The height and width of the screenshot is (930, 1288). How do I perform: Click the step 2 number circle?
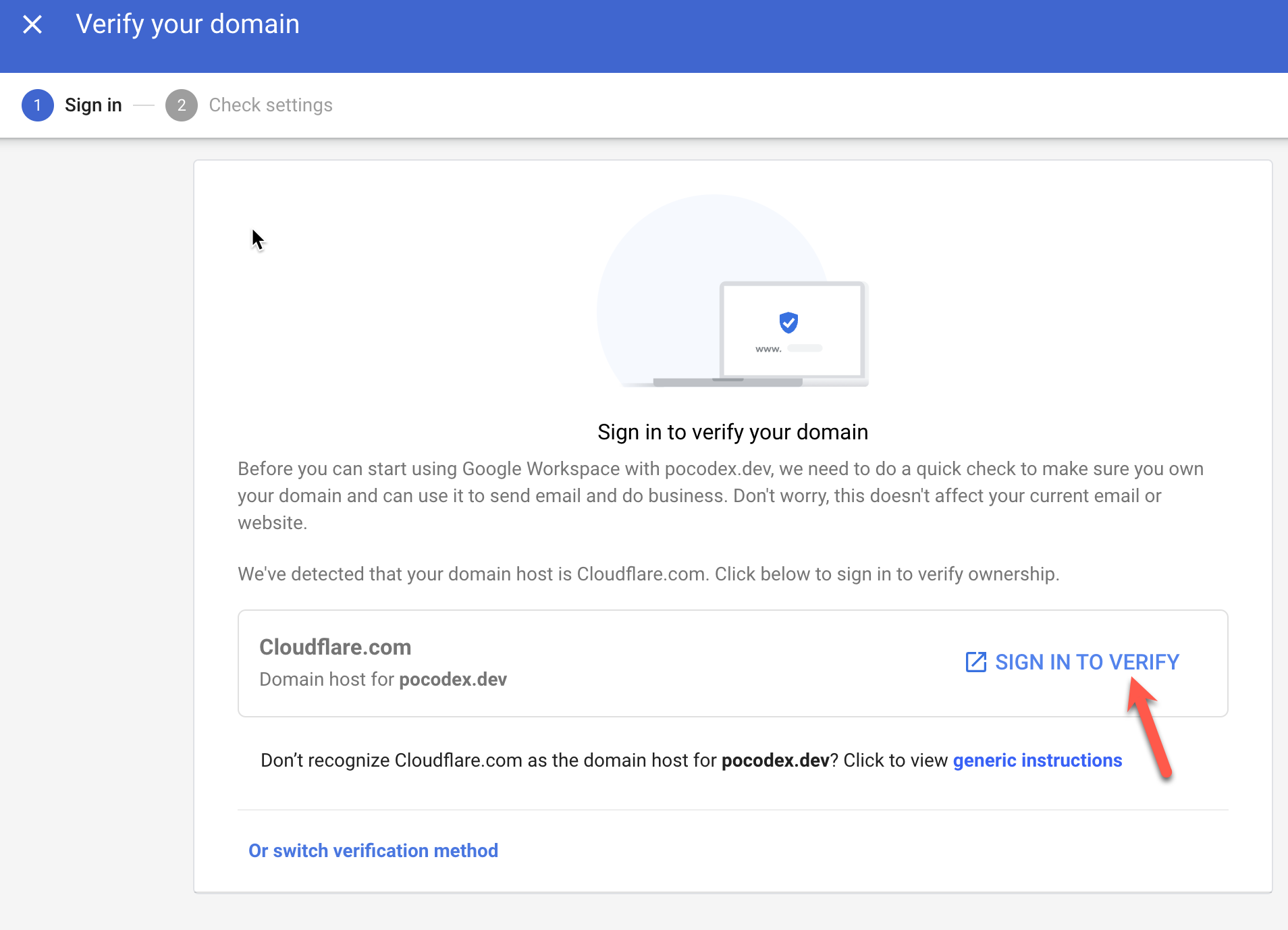182,105
